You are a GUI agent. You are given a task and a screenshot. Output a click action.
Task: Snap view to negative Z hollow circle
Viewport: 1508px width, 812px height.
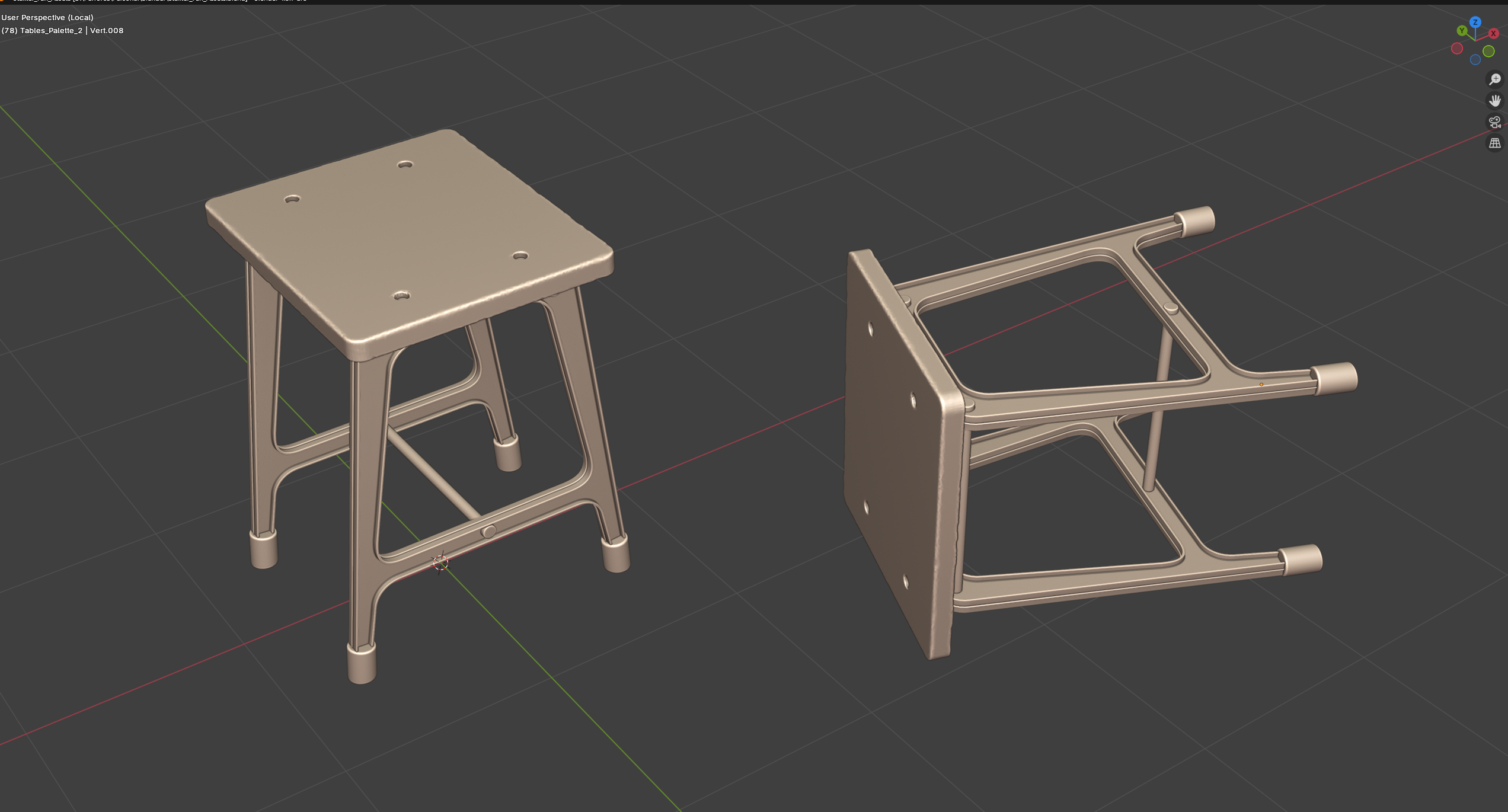tap(1475, 60)
